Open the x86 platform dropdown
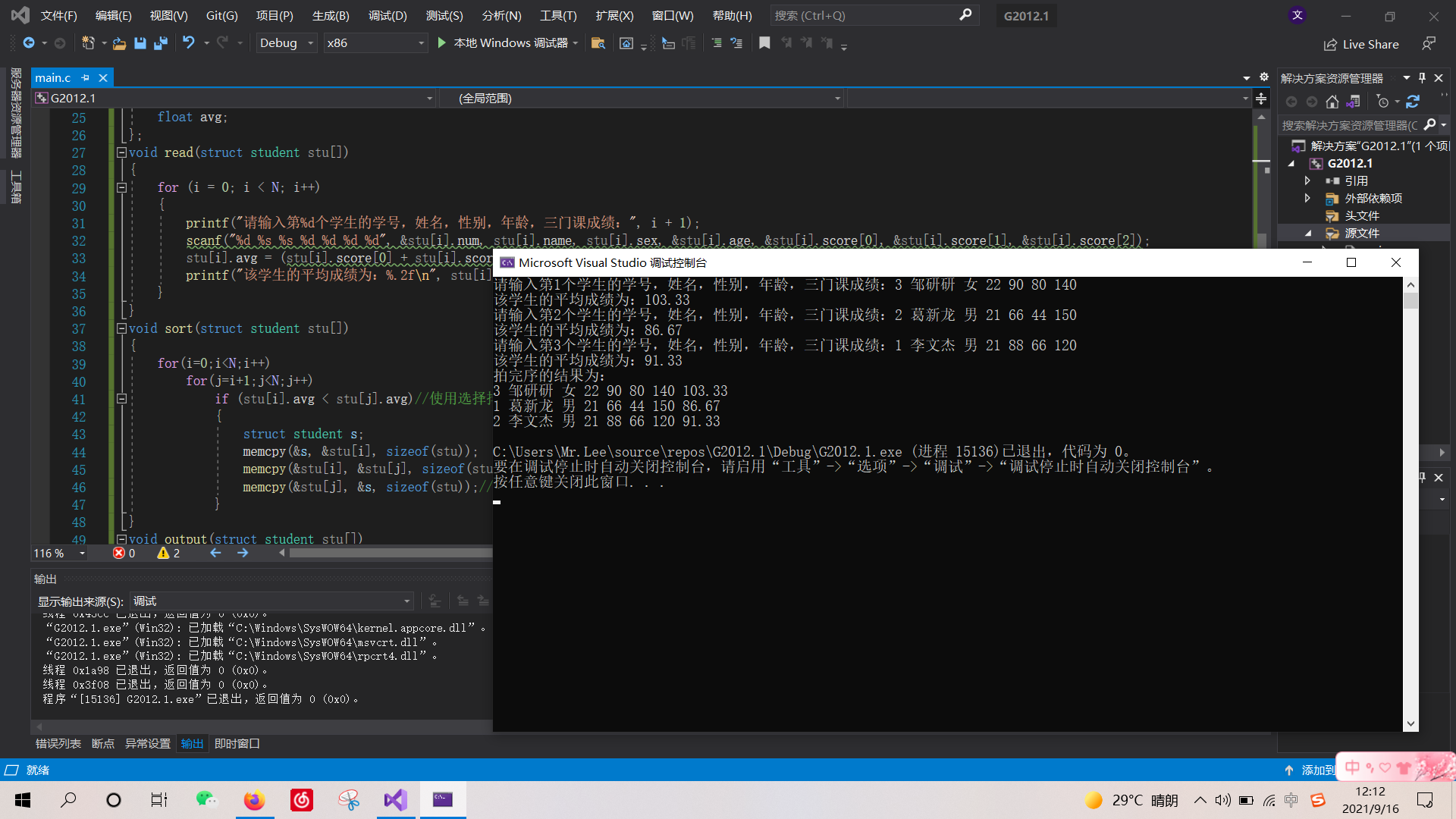 tap(421, 43)
